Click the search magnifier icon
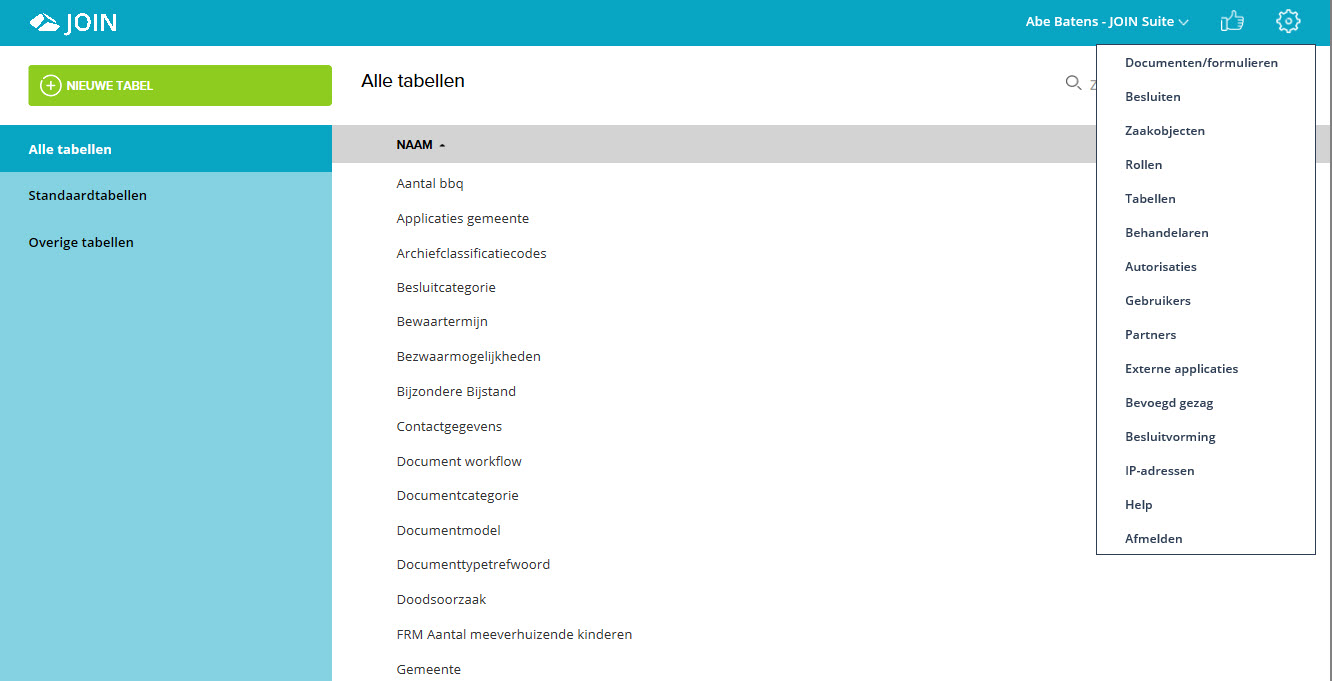Viewport: 1332px width, 681px height. (1073, 83)
